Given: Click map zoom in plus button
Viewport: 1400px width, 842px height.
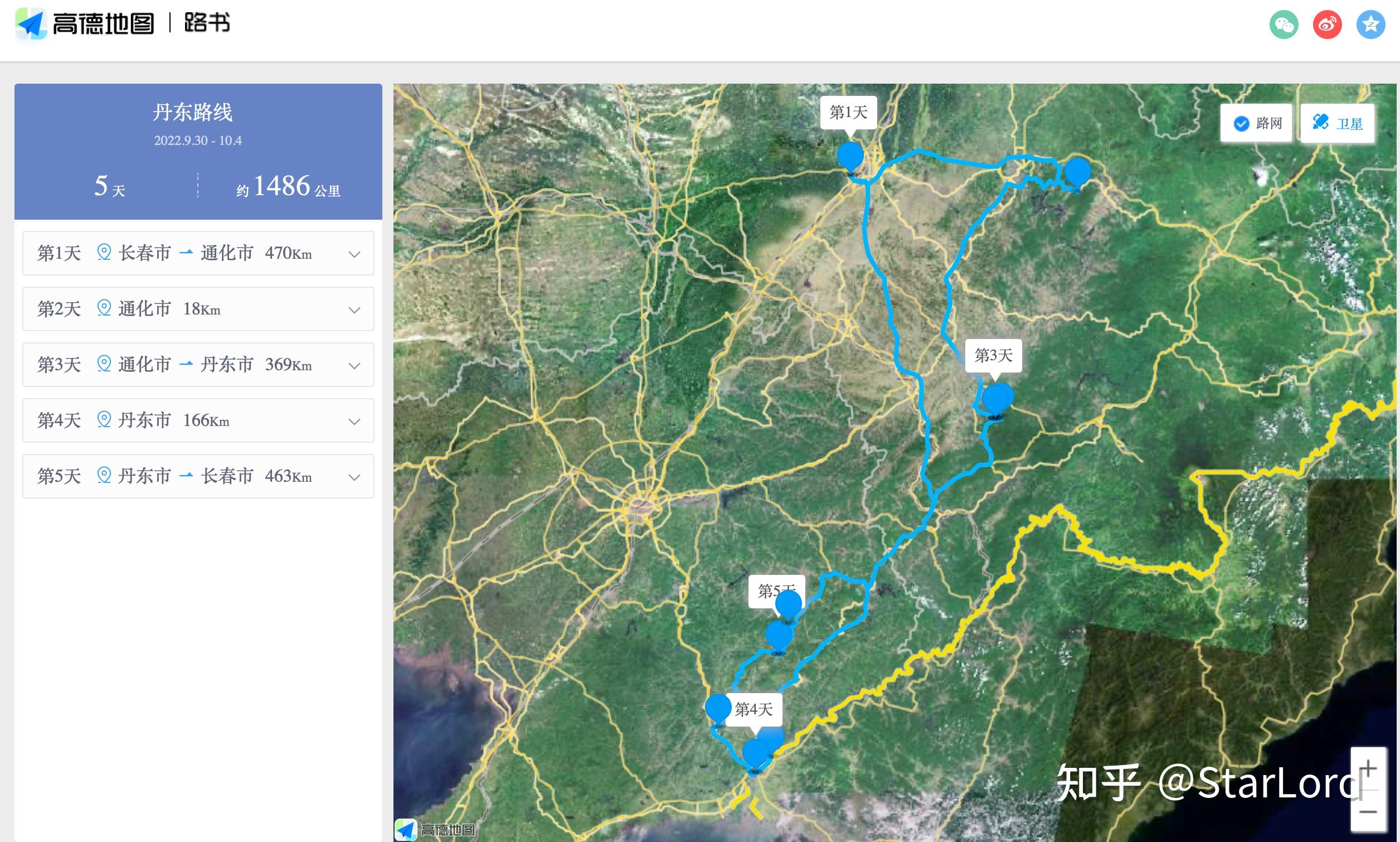Looking at the screenshot, I should click(1368, 770).
